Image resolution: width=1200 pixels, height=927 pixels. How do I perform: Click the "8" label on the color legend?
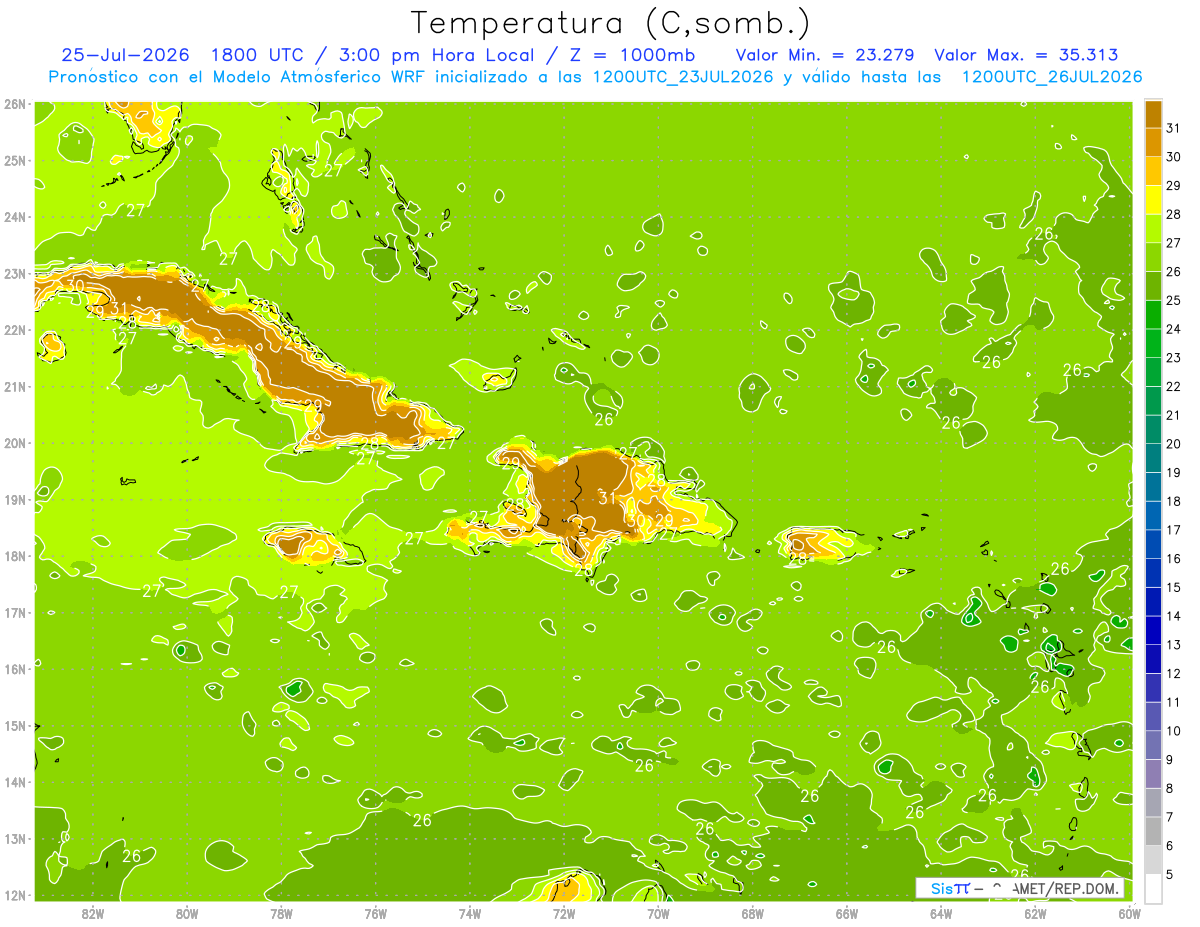pos(1170,788)
